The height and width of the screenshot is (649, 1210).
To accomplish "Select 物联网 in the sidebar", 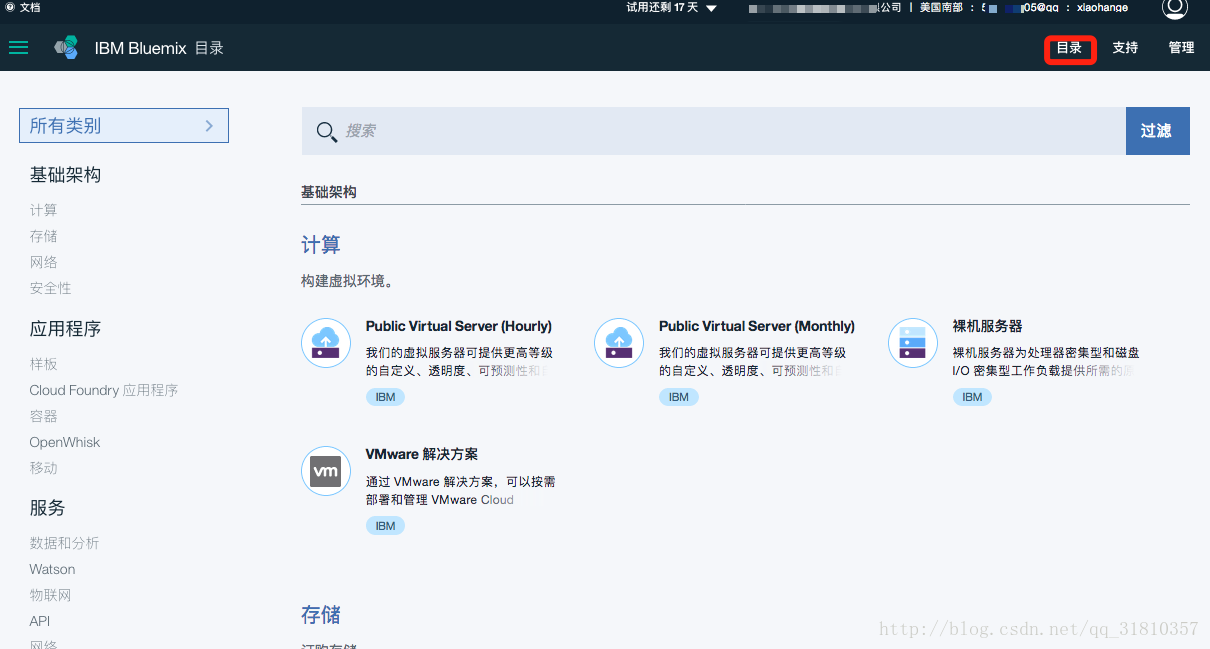I will pyautogui.click(x=51, y=595).
